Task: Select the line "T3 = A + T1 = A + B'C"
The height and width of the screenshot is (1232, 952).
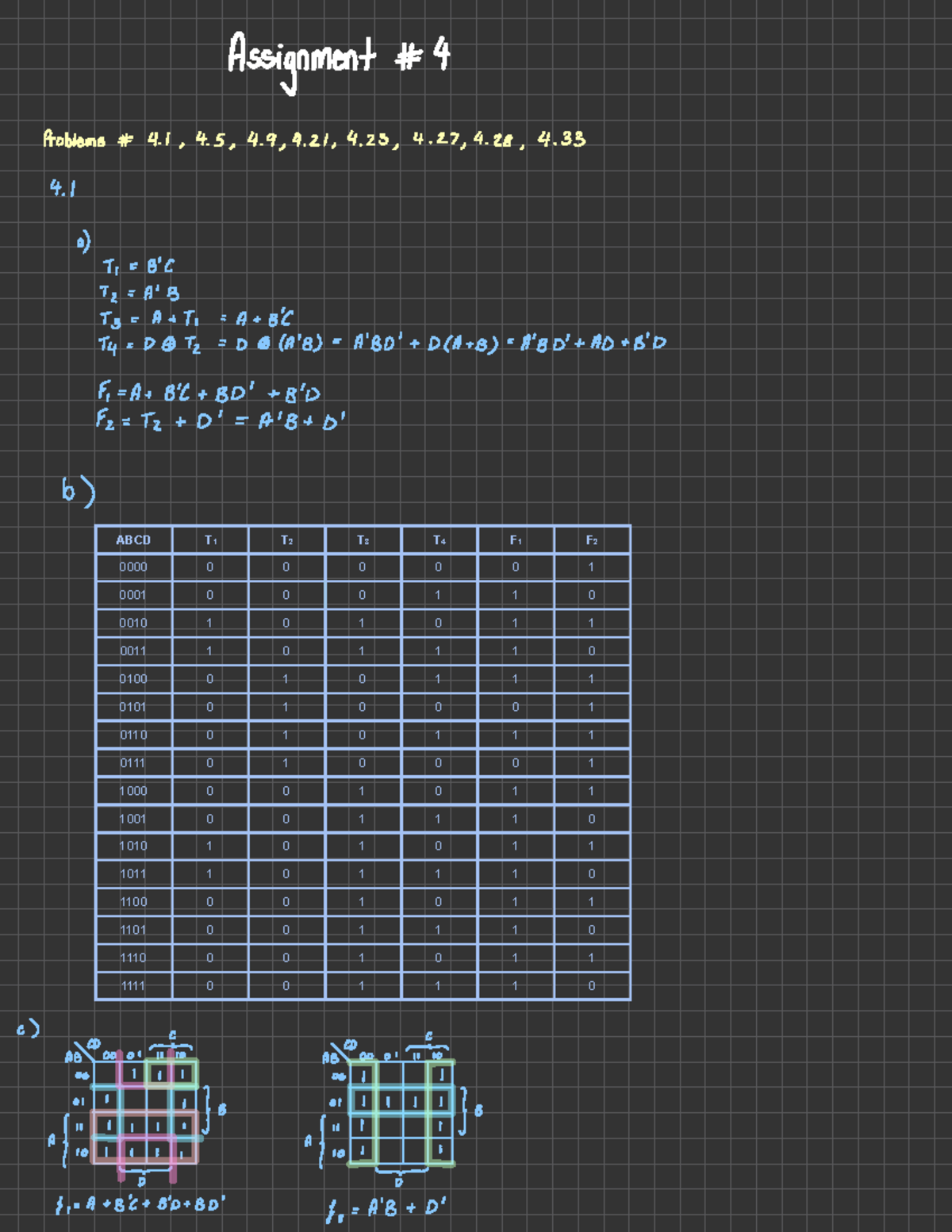Action: (195, 318)
